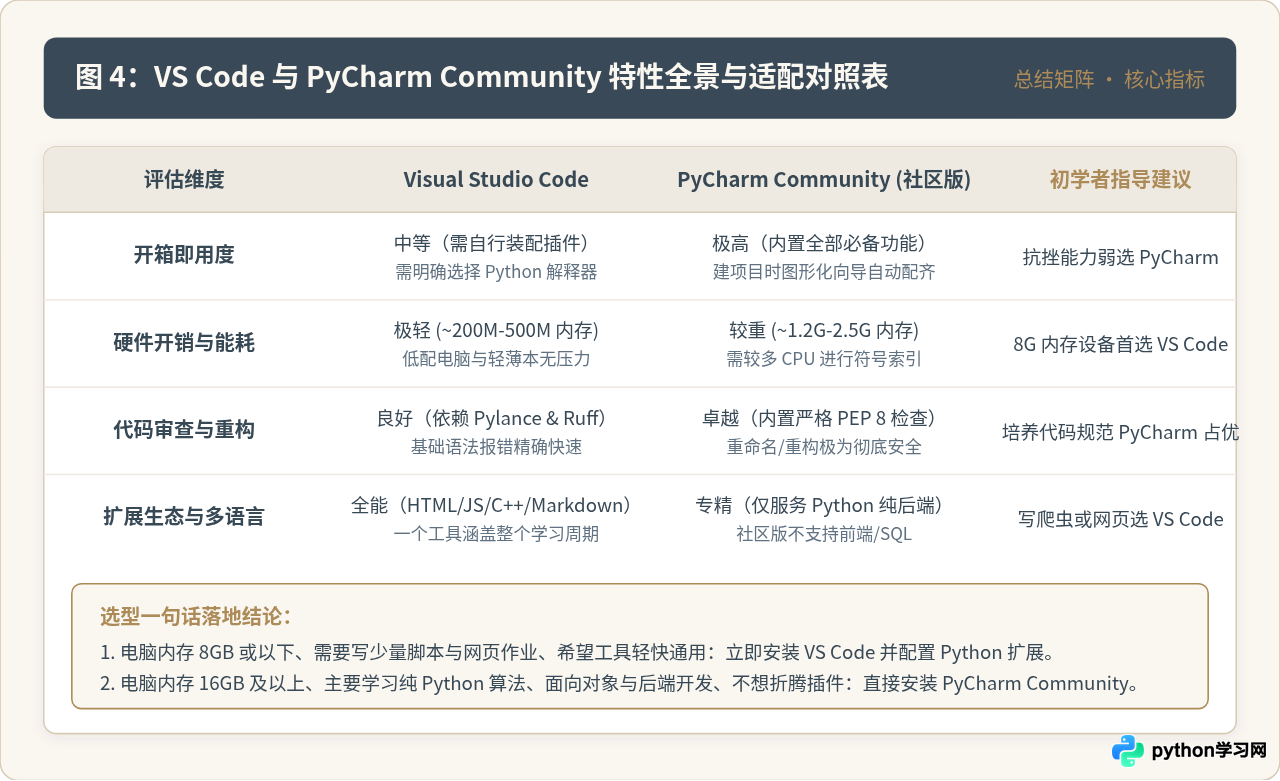Select the "初学者指导建议" column header
1280x781 pixels.
(x=1120, y=180)
